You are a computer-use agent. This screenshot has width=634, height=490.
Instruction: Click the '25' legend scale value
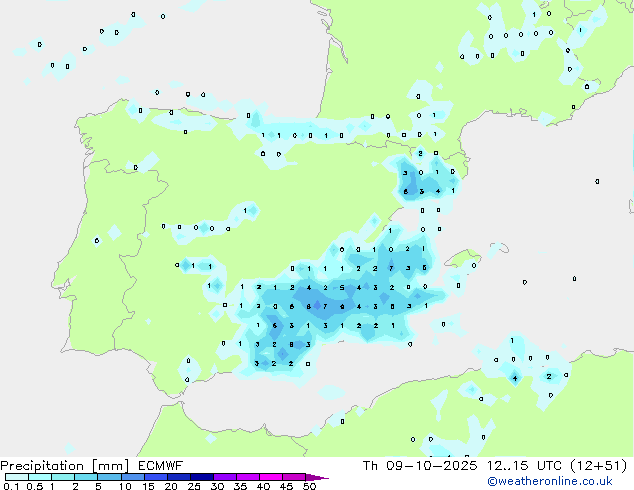coord(194,486)
